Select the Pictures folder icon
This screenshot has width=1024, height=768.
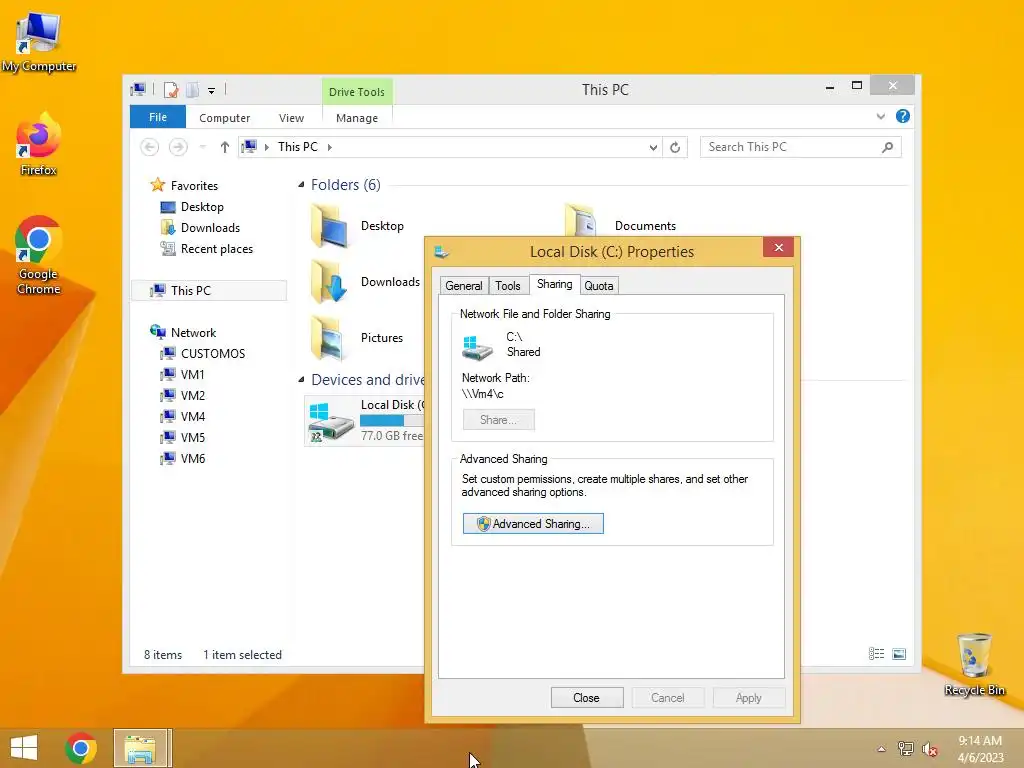click(329, 338)
